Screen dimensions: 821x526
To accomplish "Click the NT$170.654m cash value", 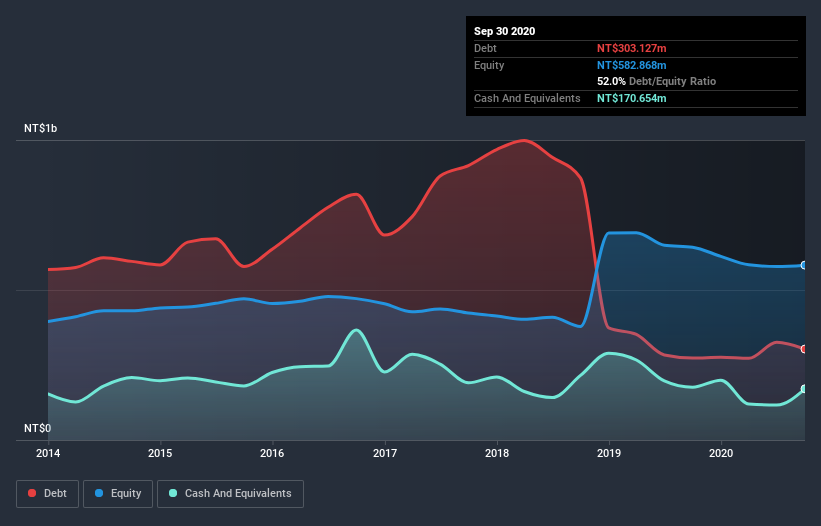I will (631, 98).
